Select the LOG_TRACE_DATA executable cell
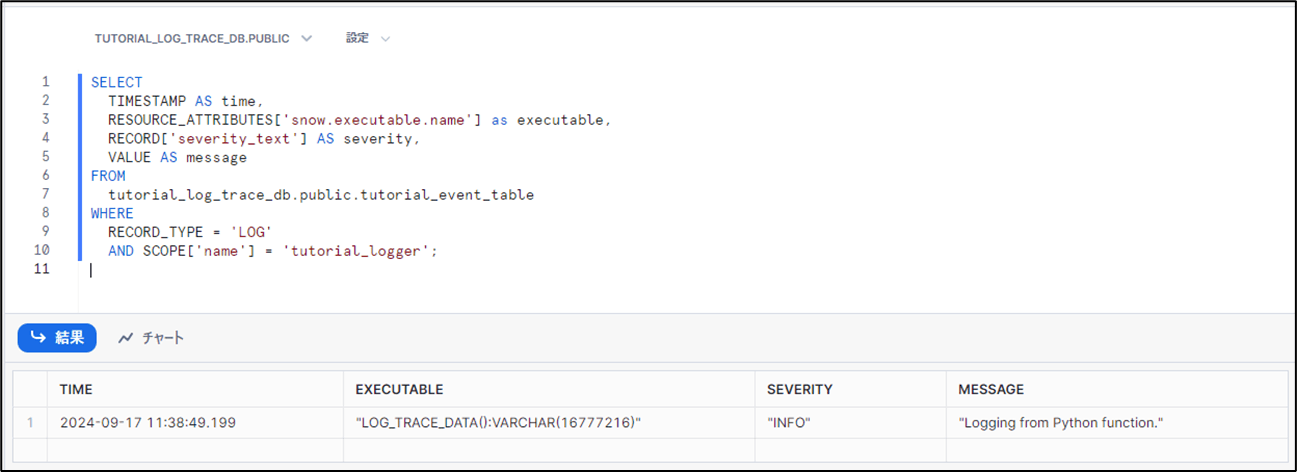Viewport: 1297px width, 472px height. 498,423
